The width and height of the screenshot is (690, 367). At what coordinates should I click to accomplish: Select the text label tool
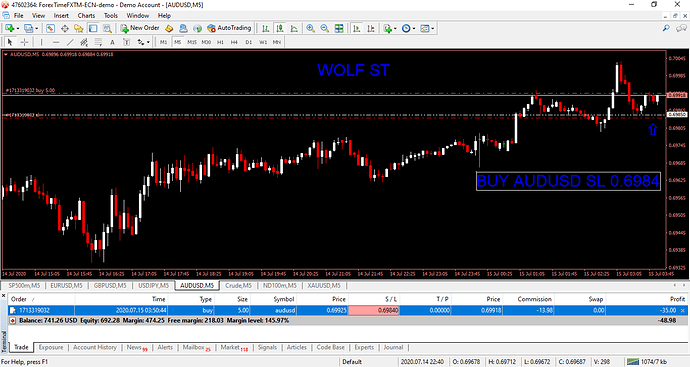tap(126, 42)
